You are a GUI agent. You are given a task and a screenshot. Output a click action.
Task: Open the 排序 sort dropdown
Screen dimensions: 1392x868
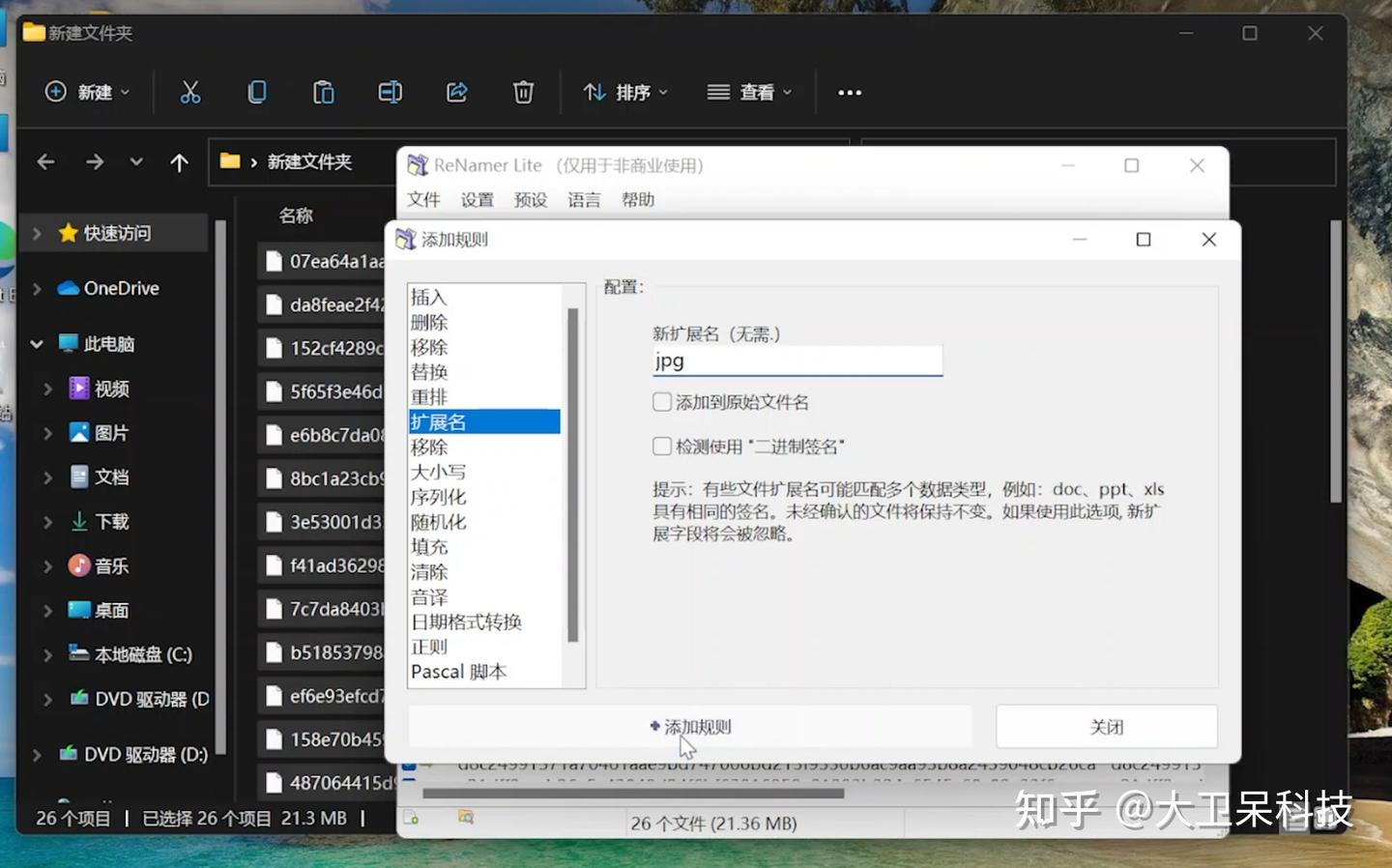coord(625,92)
